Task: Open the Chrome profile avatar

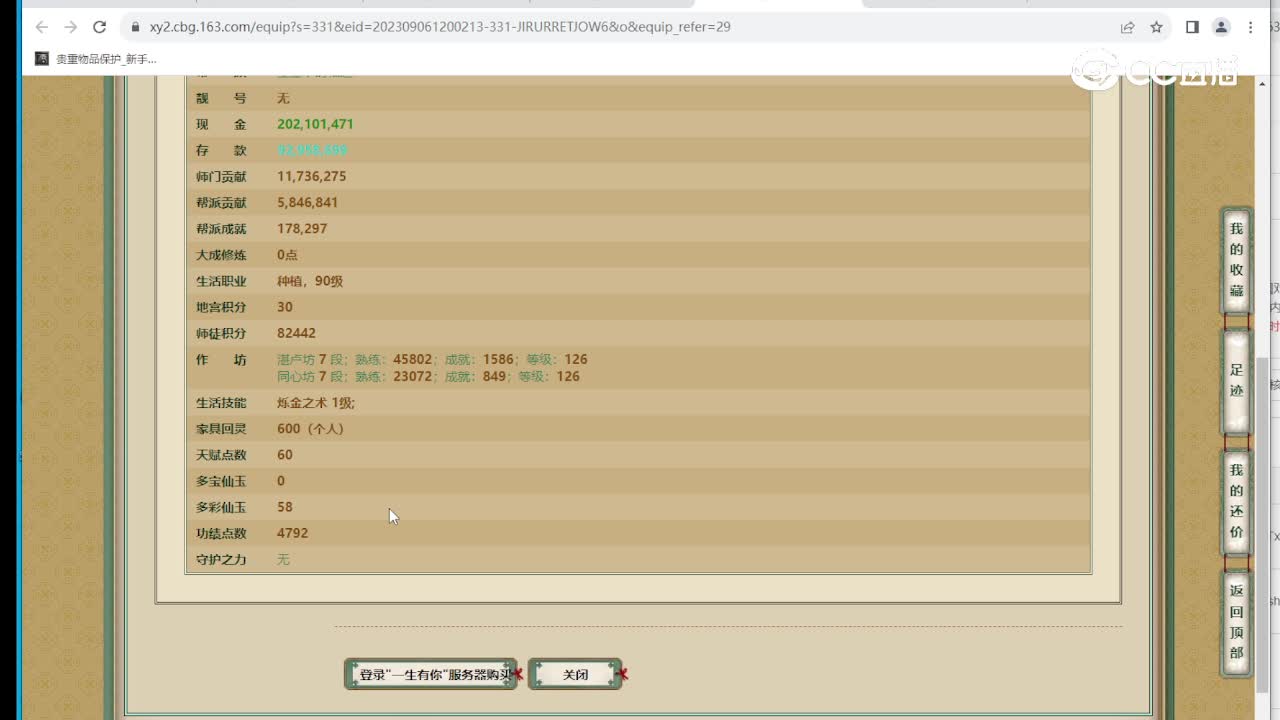Action: click(x=1221, y=27)
